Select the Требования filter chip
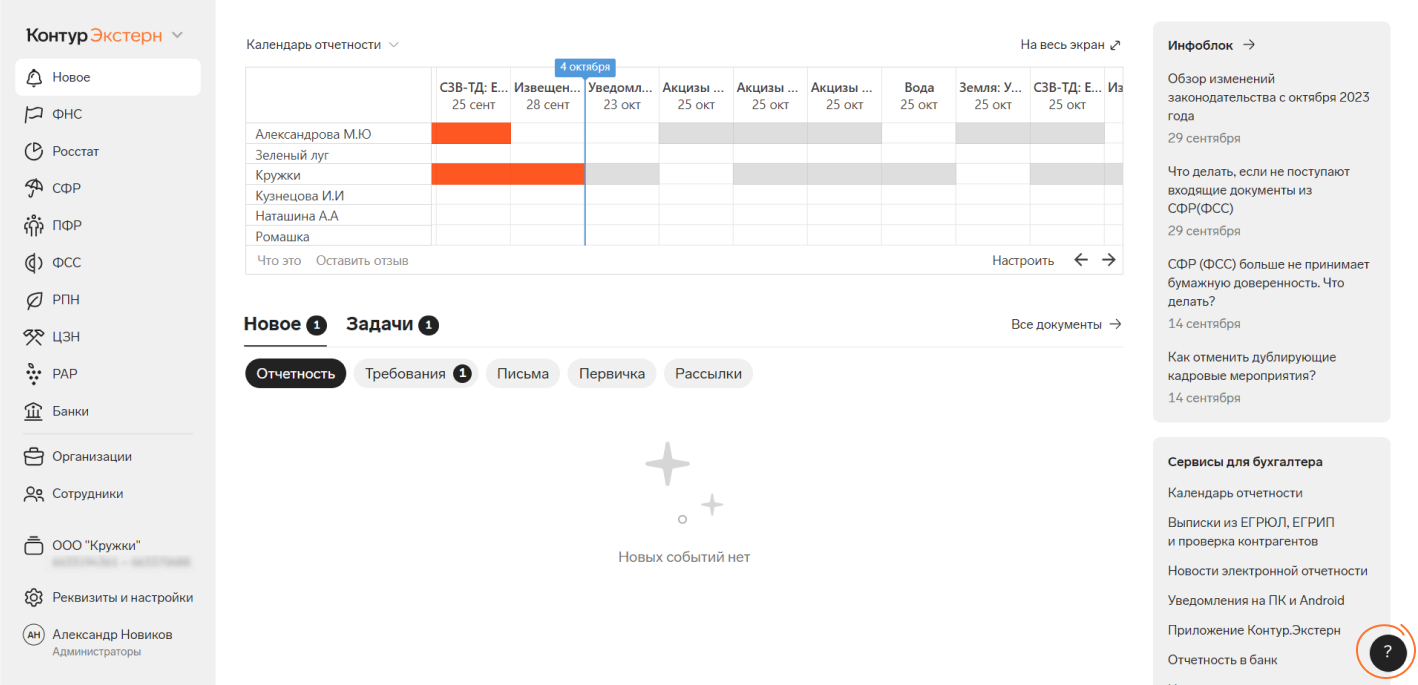1418x685 pixels. tap(416, 373)
